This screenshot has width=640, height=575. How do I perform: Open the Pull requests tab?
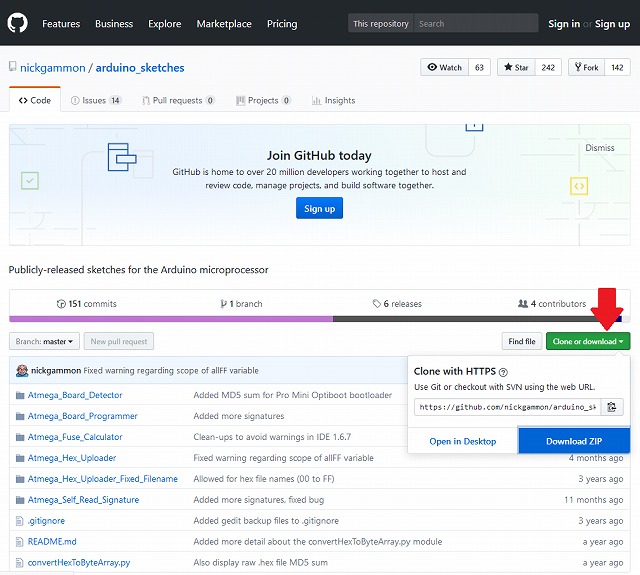click(x=178, y=100)
